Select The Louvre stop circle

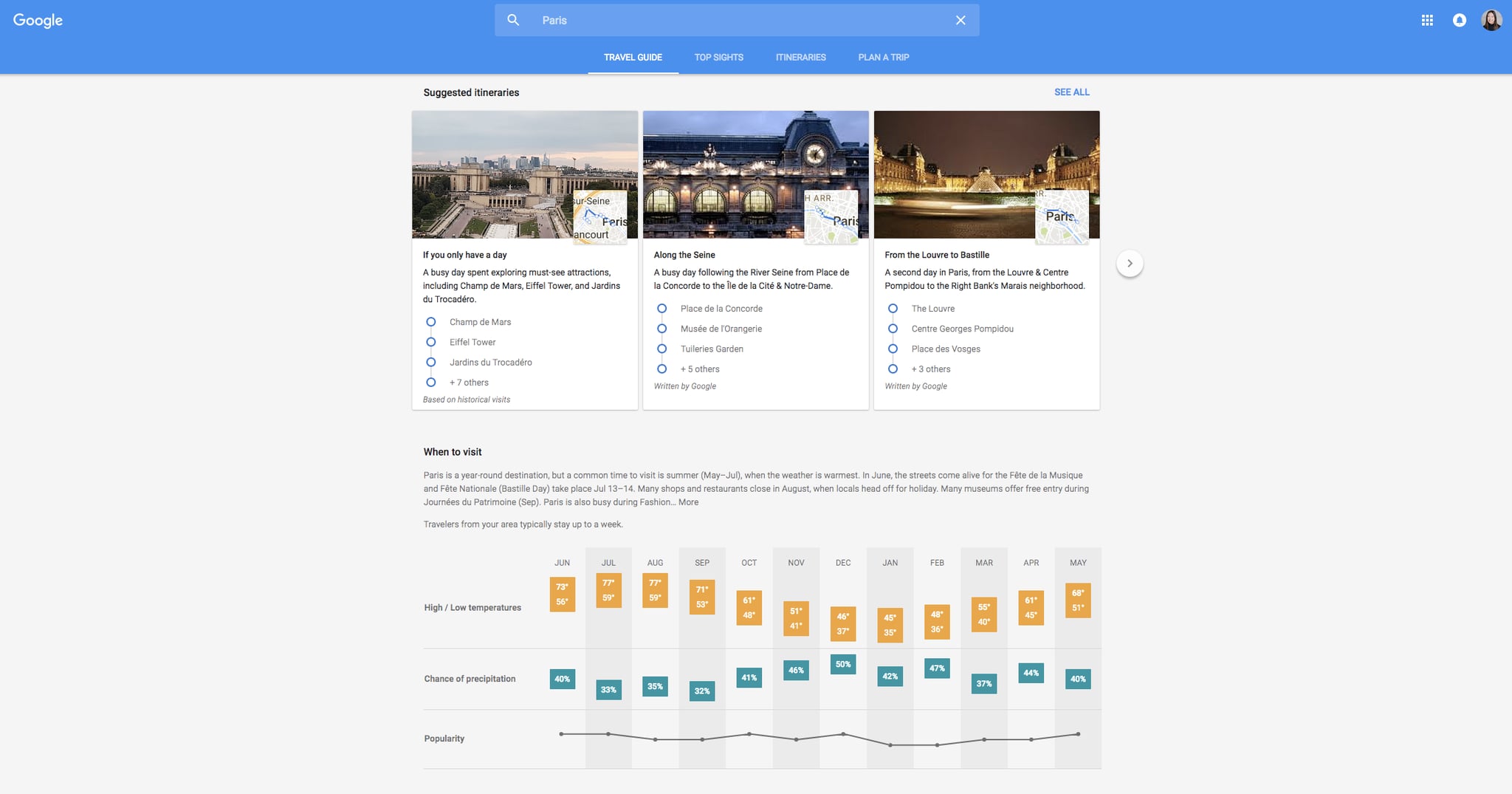pyautogui.click(x=893, y=309)
